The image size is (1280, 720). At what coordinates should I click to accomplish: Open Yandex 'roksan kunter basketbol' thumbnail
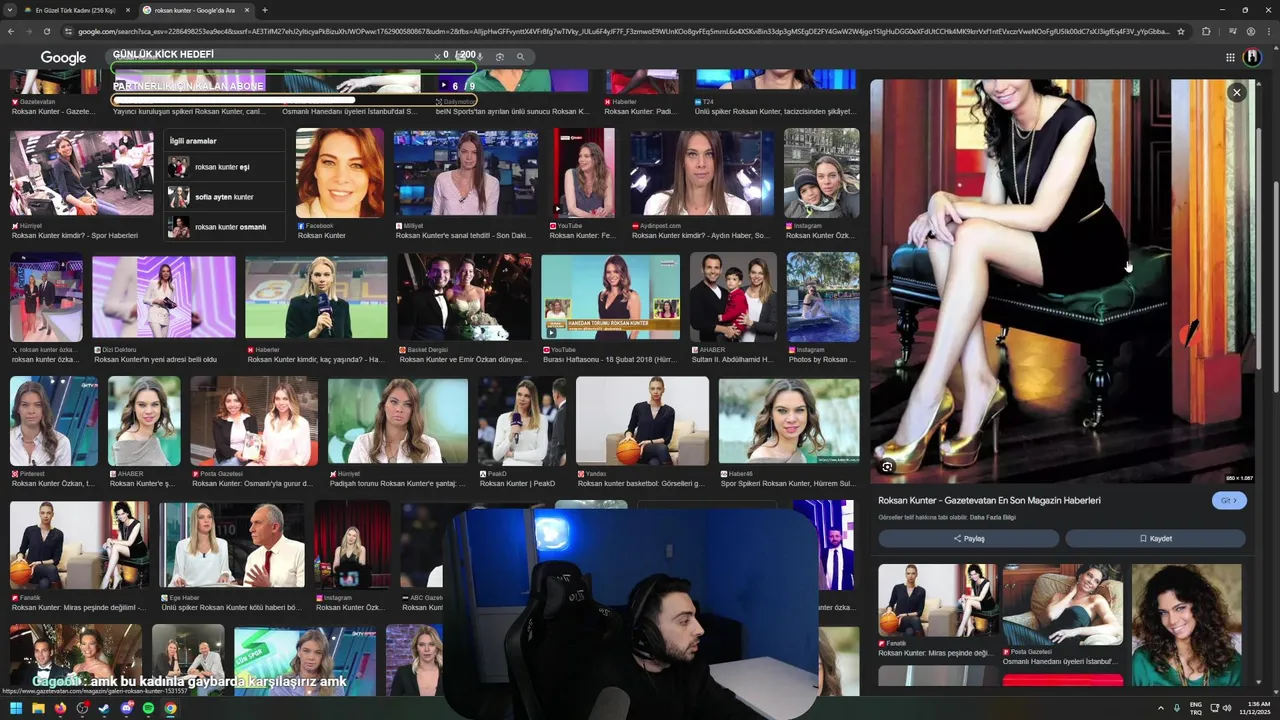pyautogui.click(x=642, y=420)
